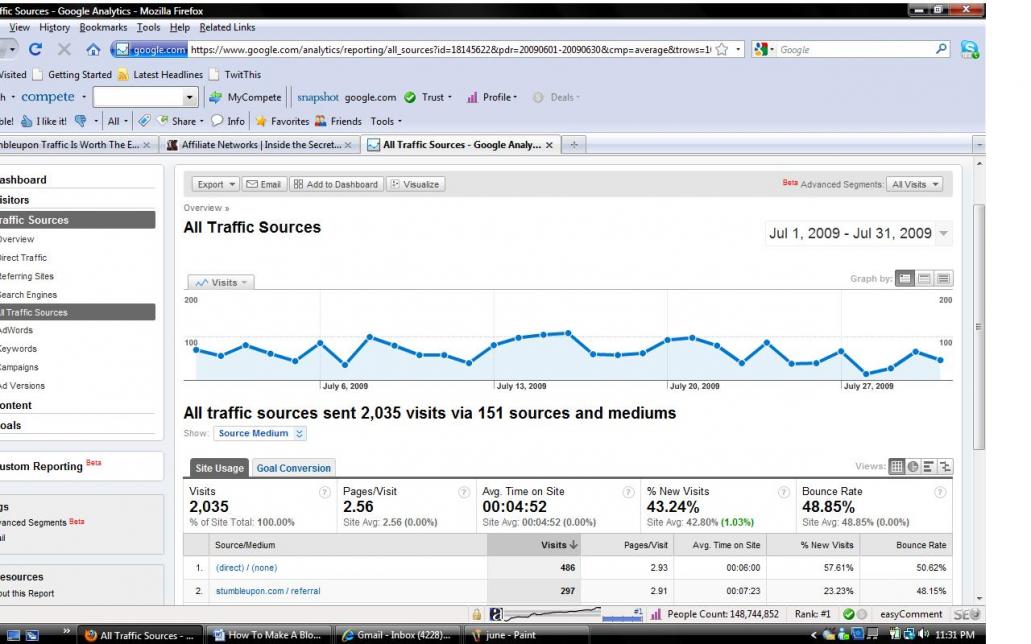
Task: Open the (direct) / (none) source link
Action: click(247, 568)
